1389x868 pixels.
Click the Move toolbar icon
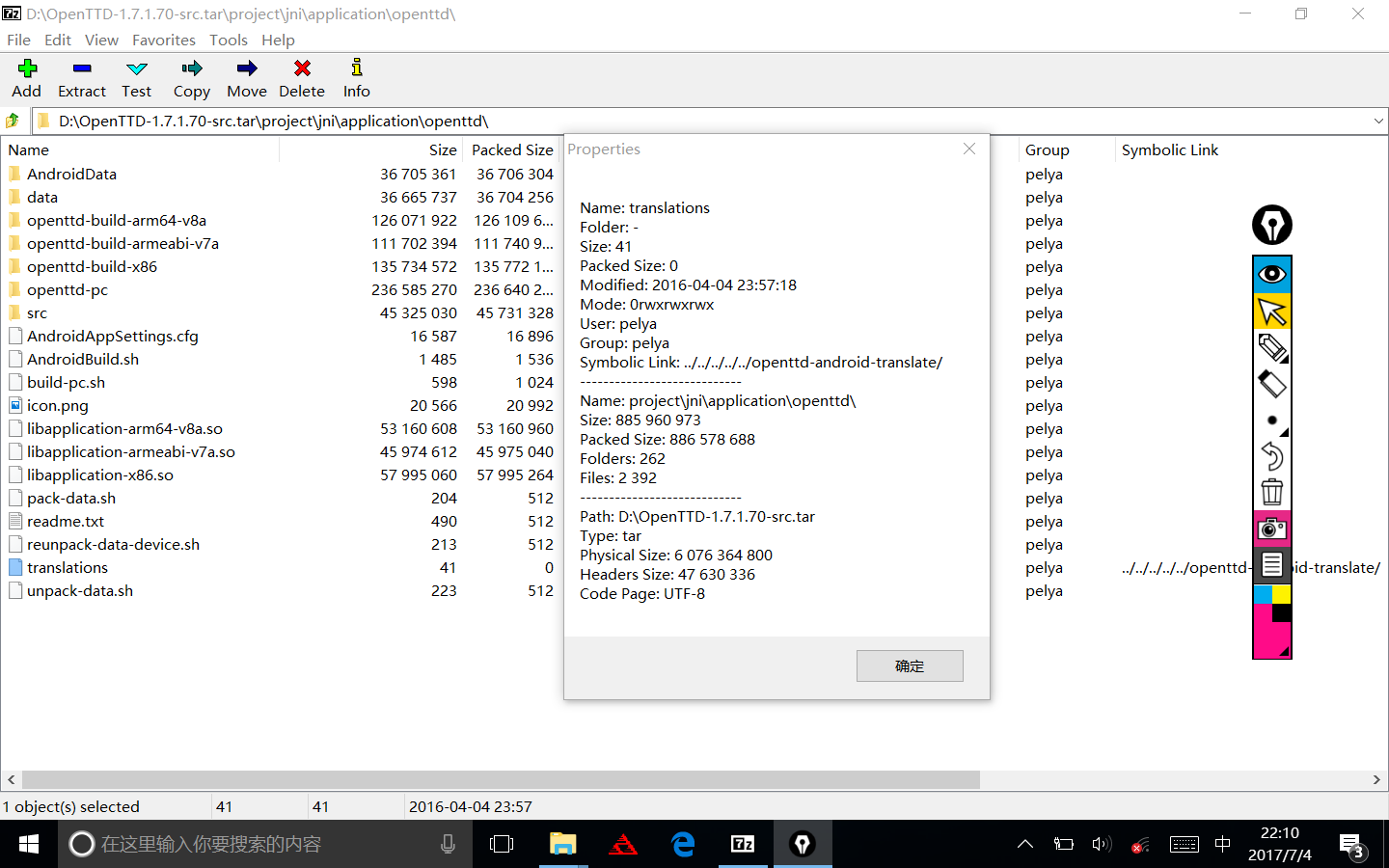tap(247, 68)
